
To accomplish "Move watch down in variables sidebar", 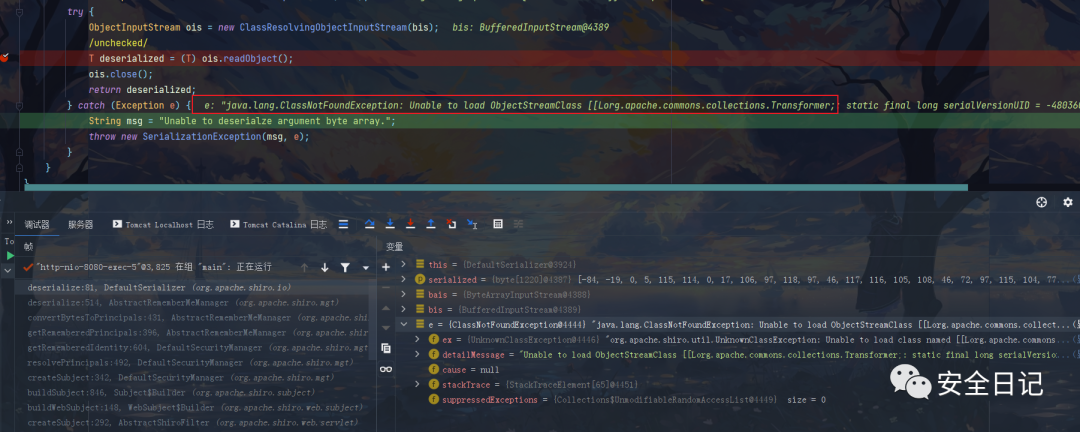I will (x=386, y=327).
